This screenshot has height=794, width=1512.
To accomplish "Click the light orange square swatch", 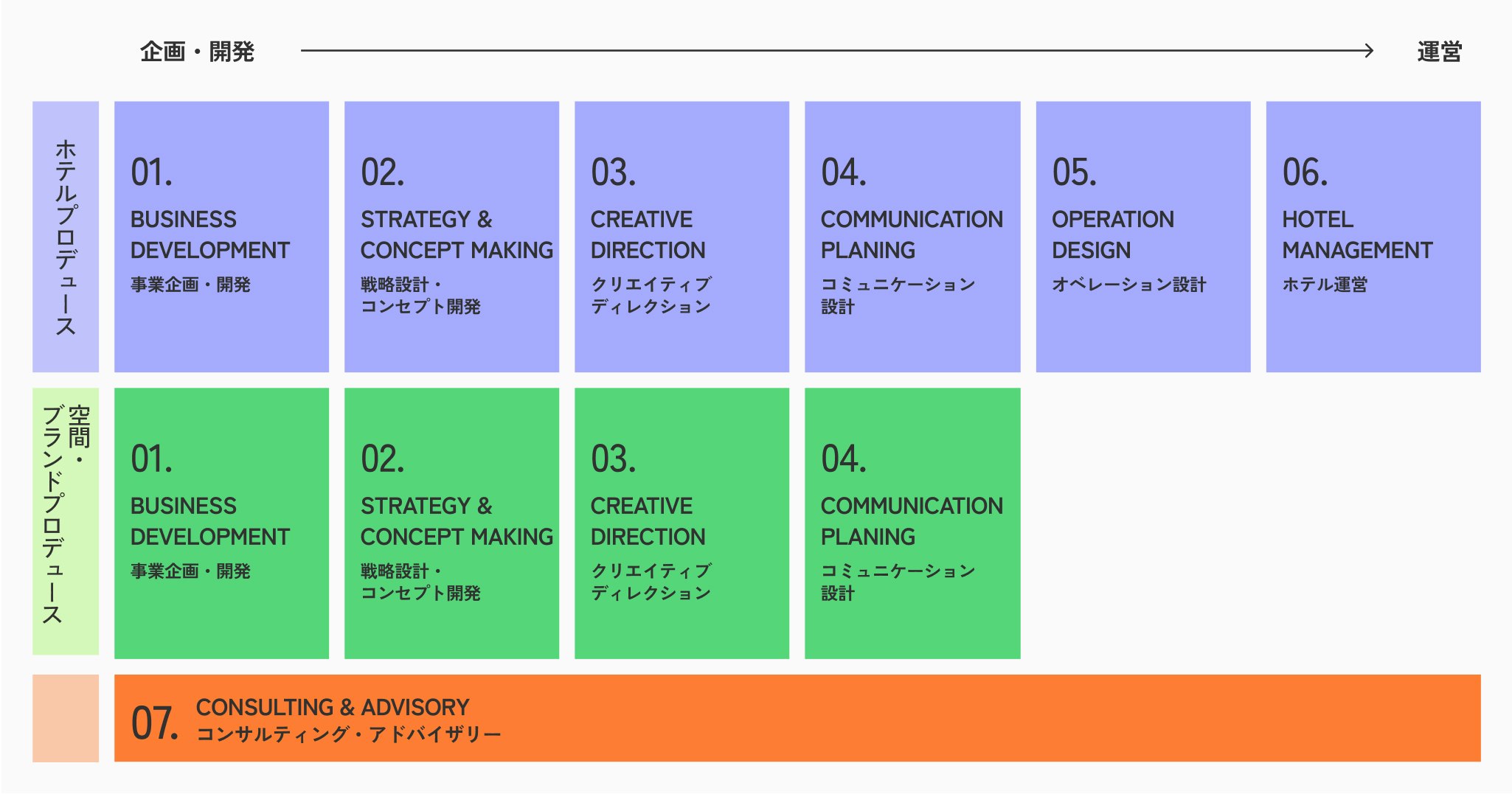I will (66, 718).
